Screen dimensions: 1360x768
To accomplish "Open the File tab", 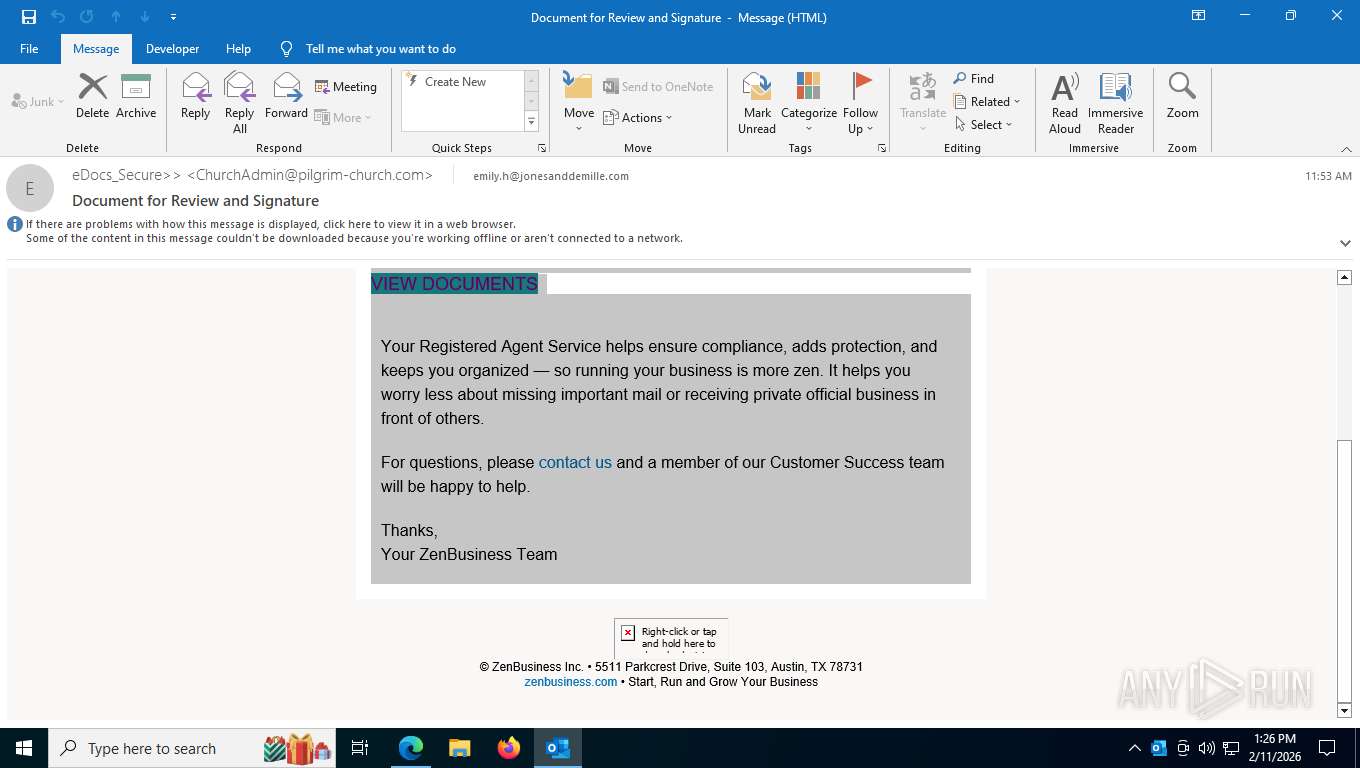I will click(29, 49).
